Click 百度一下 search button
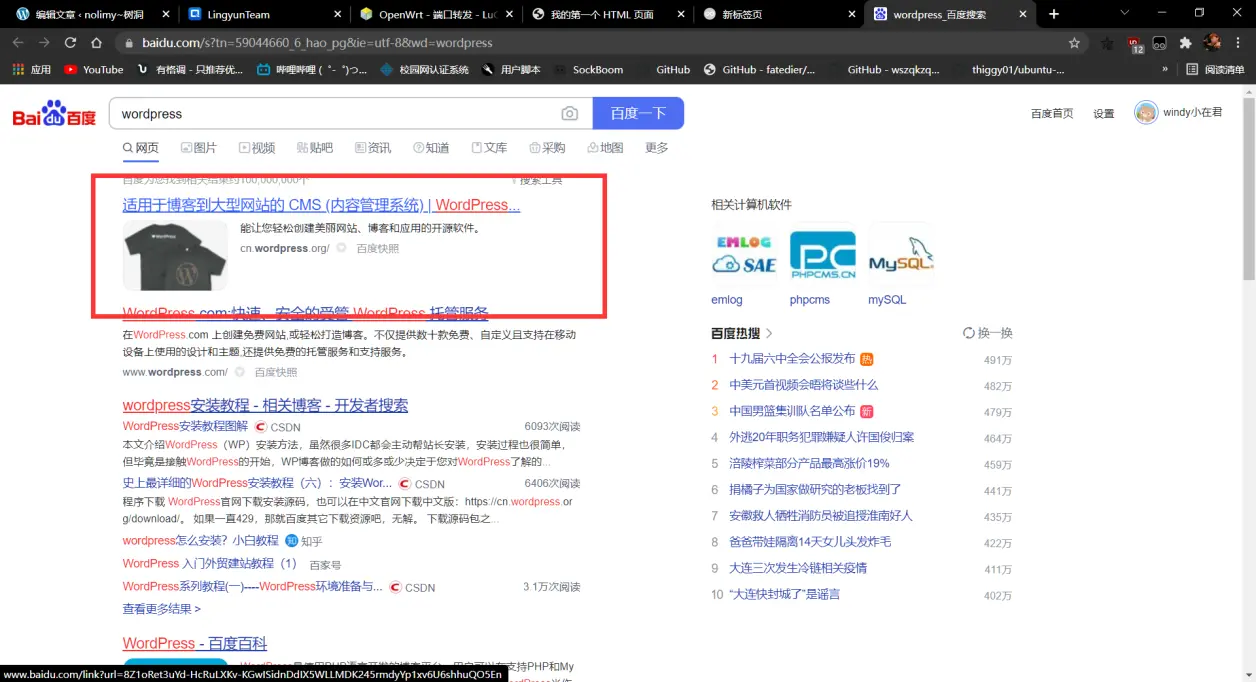Image resolution: width=1256 pixels, height=682 pixels. tap(638, 114)
